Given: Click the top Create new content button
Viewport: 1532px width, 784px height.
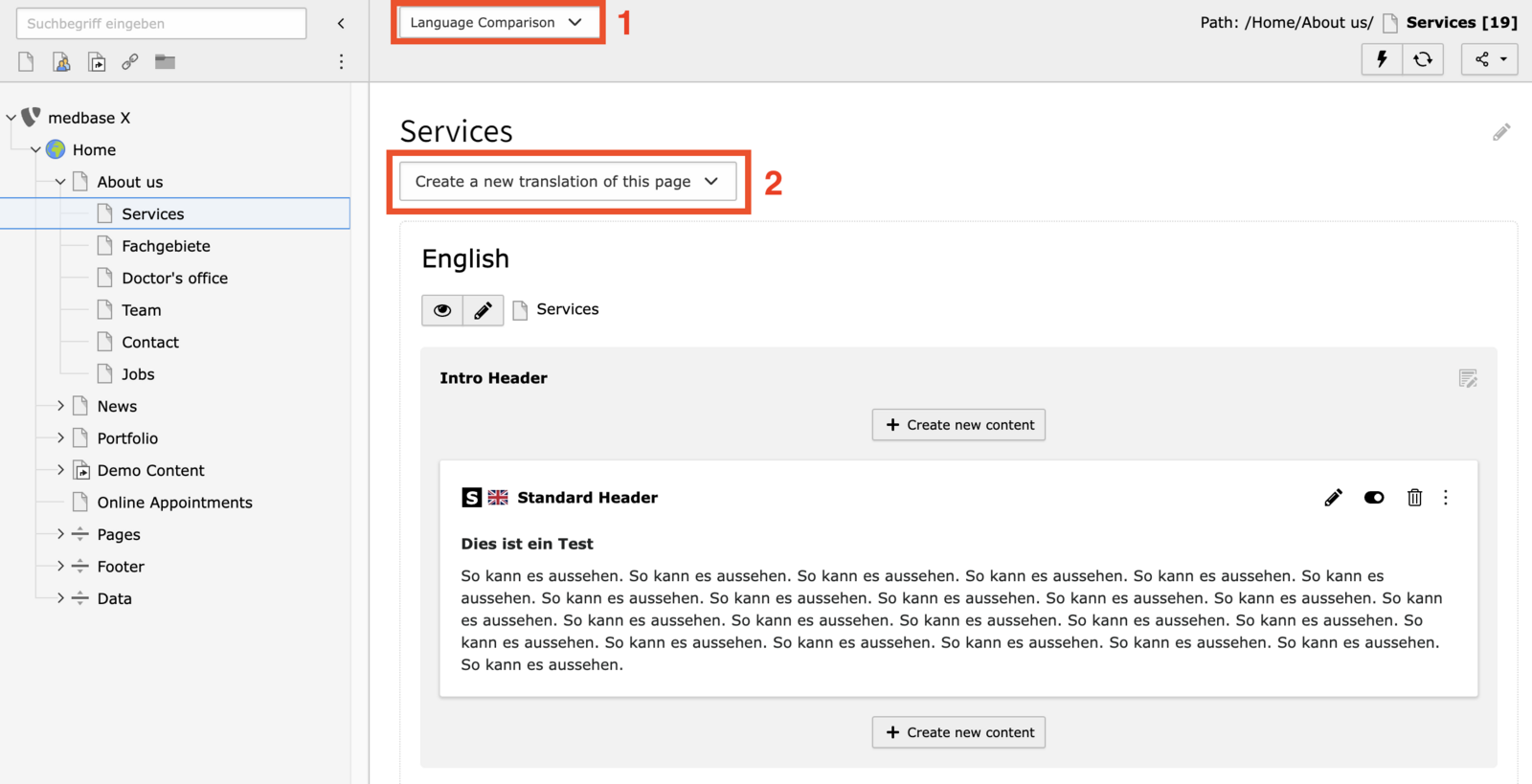Looking at the screenshot, I should point(958,425).
